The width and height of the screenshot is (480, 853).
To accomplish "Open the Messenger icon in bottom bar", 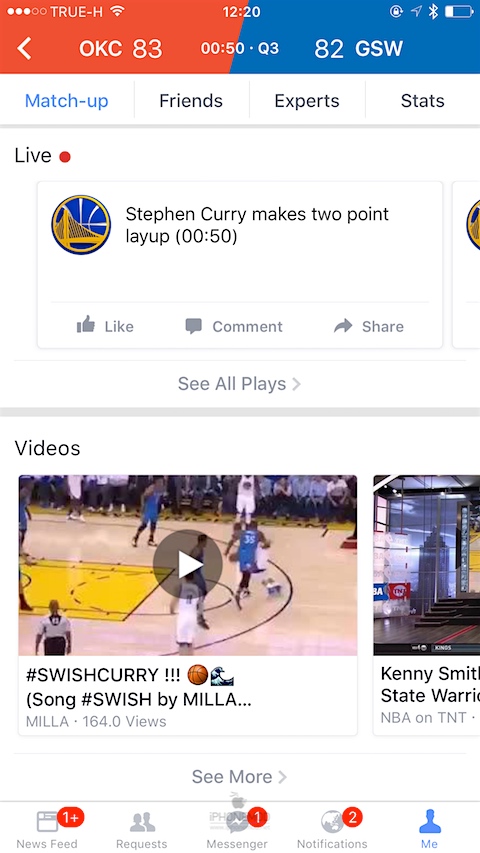I will tap(237, 822).
